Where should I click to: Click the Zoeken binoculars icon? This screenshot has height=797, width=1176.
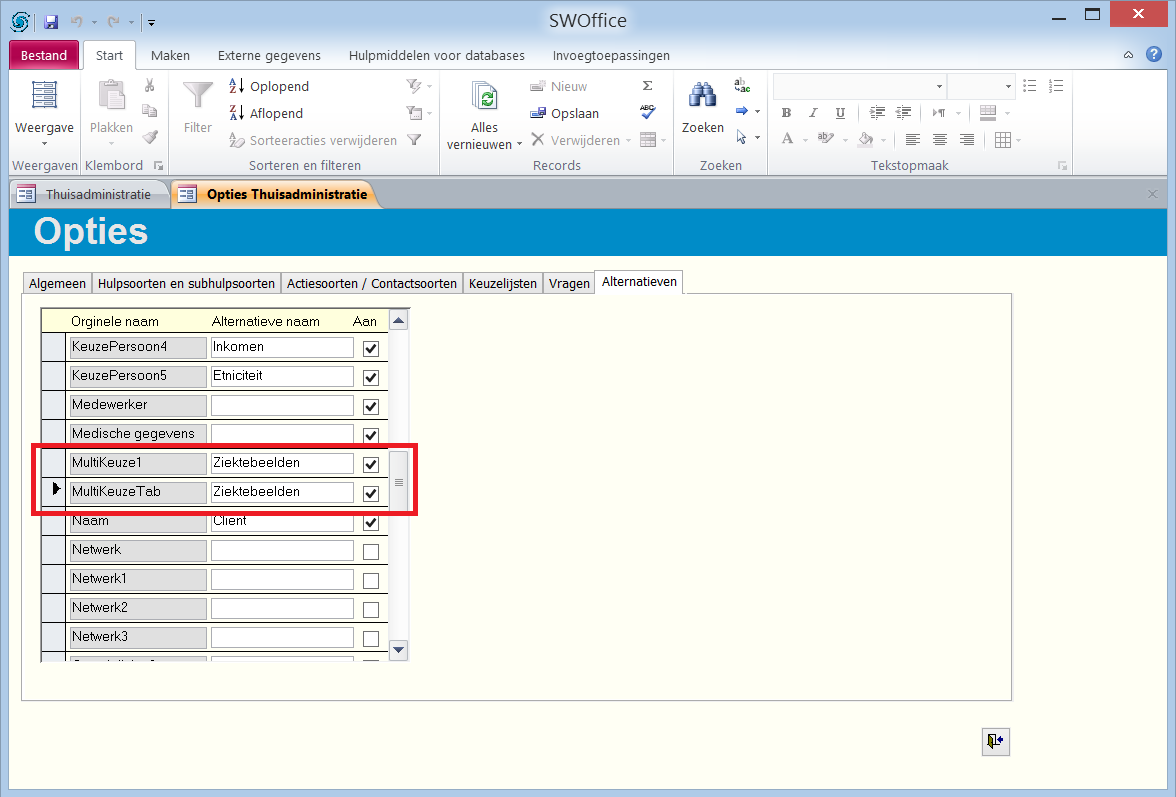pyautogui.click(x=703, y=95)
